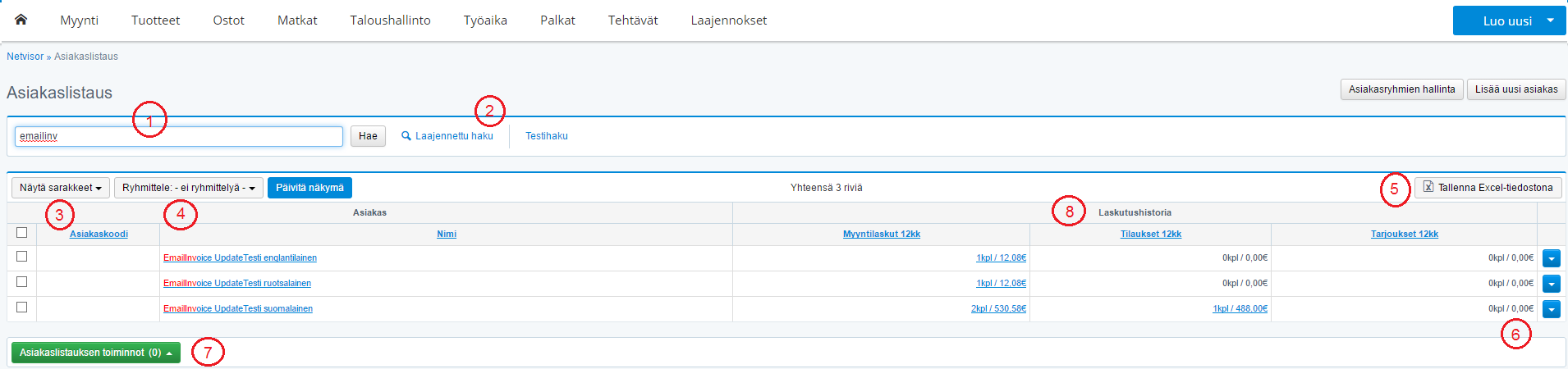
Task: Click the Päivitä näkymä button
Action: [309, 188]
